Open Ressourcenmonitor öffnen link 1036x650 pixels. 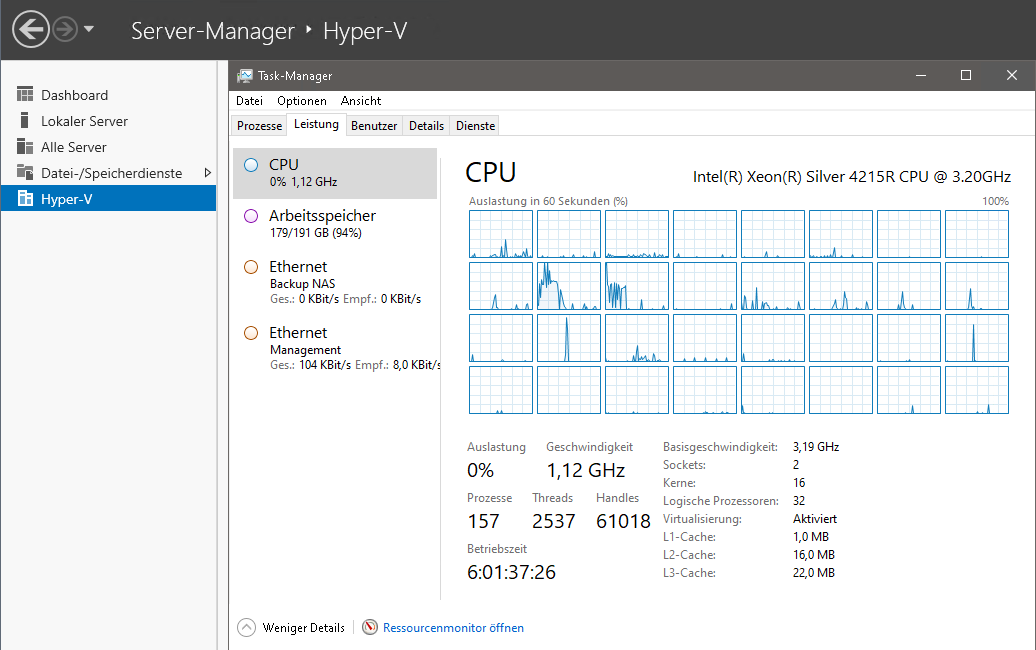(x=453, y=628)
